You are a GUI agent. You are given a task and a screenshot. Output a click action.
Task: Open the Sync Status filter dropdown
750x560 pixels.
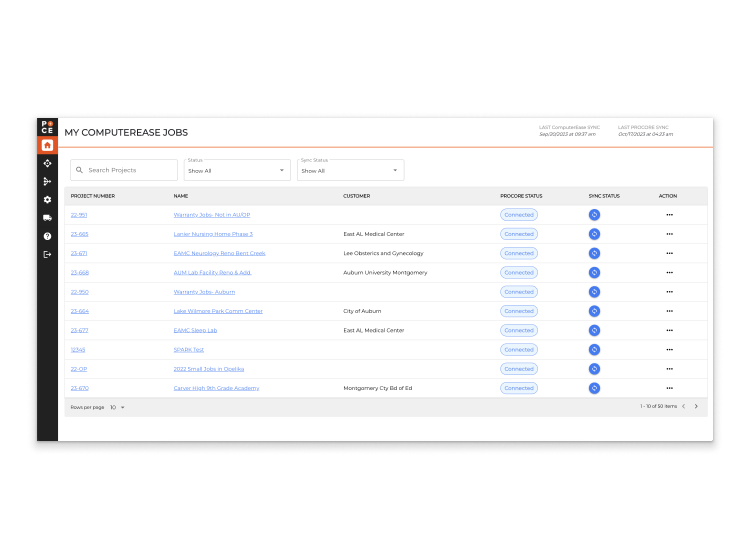pyautogui.click(x=351, y=170)
